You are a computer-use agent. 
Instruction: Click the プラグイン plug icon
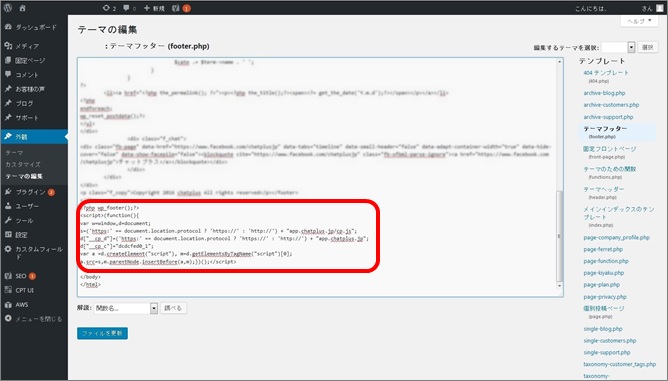[x=8, y=192]
